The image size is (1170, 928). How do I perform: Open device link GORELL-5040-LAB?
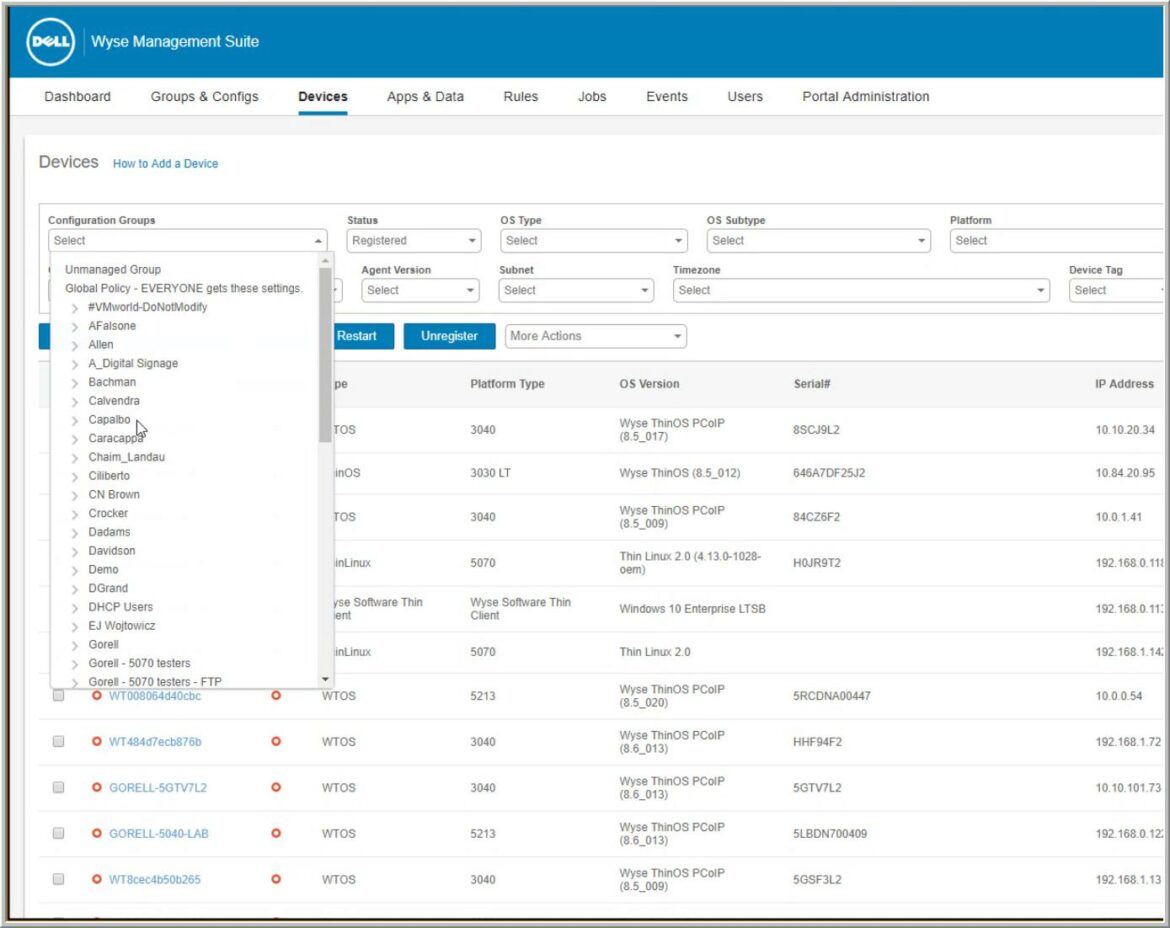coord(159,833)
